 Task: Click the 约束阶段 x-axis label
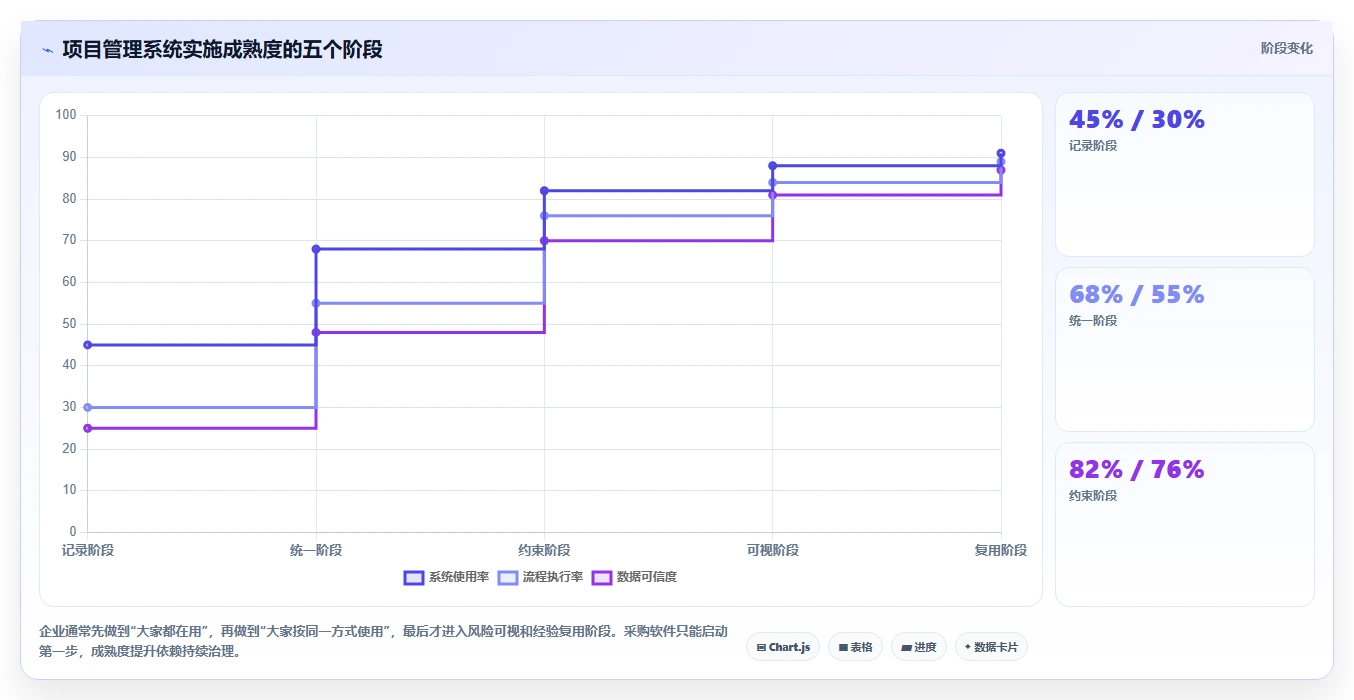(544, 550)
